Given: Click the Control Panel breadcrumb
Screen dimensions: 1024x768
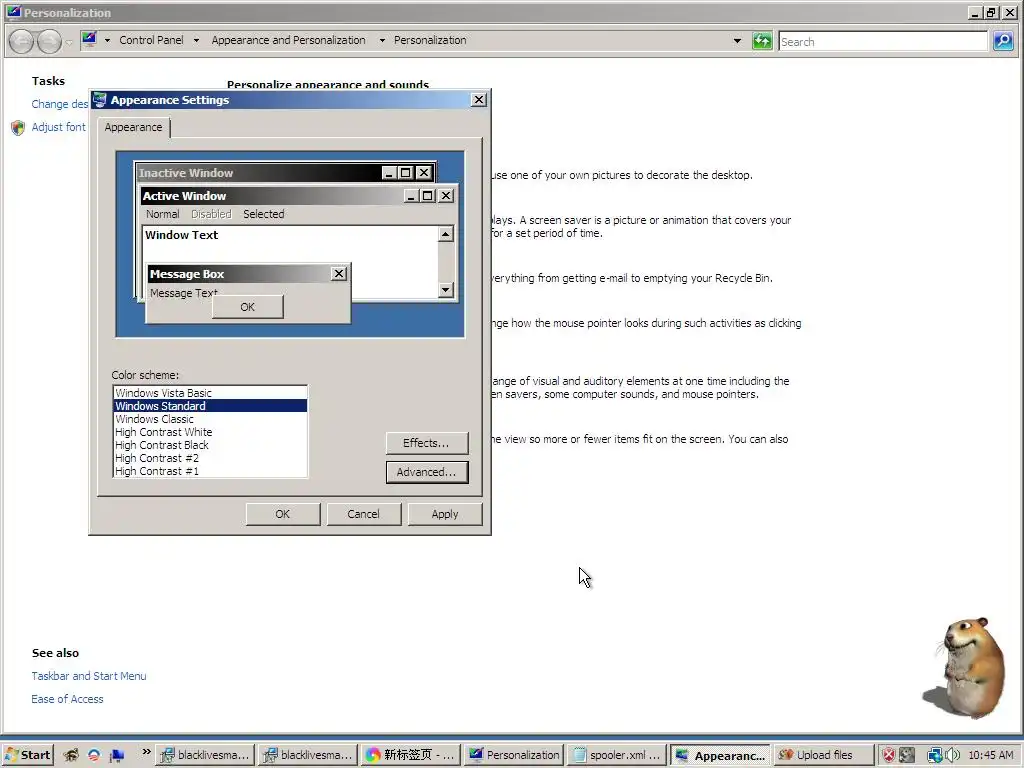Looking at the screenshot, I should click(152, 40).
